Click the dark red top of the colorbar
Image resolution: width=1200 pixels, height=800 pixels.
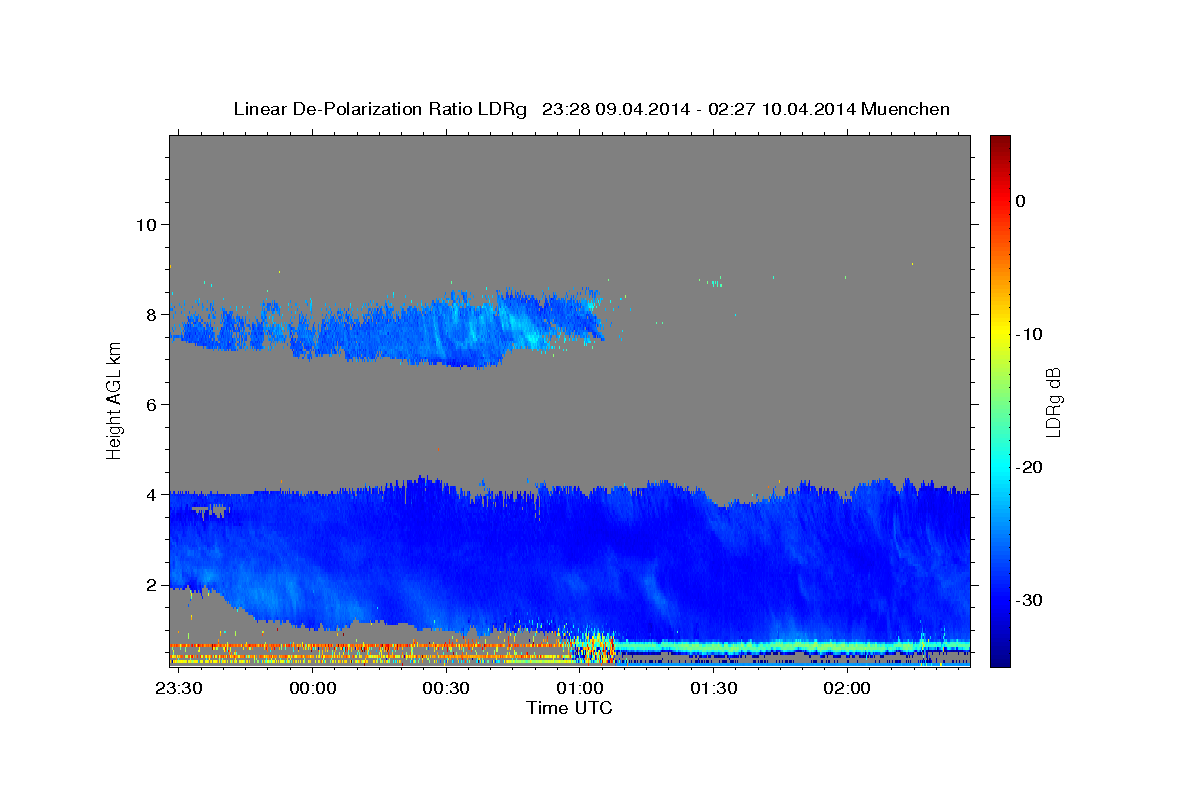(x=1000, y=143)
